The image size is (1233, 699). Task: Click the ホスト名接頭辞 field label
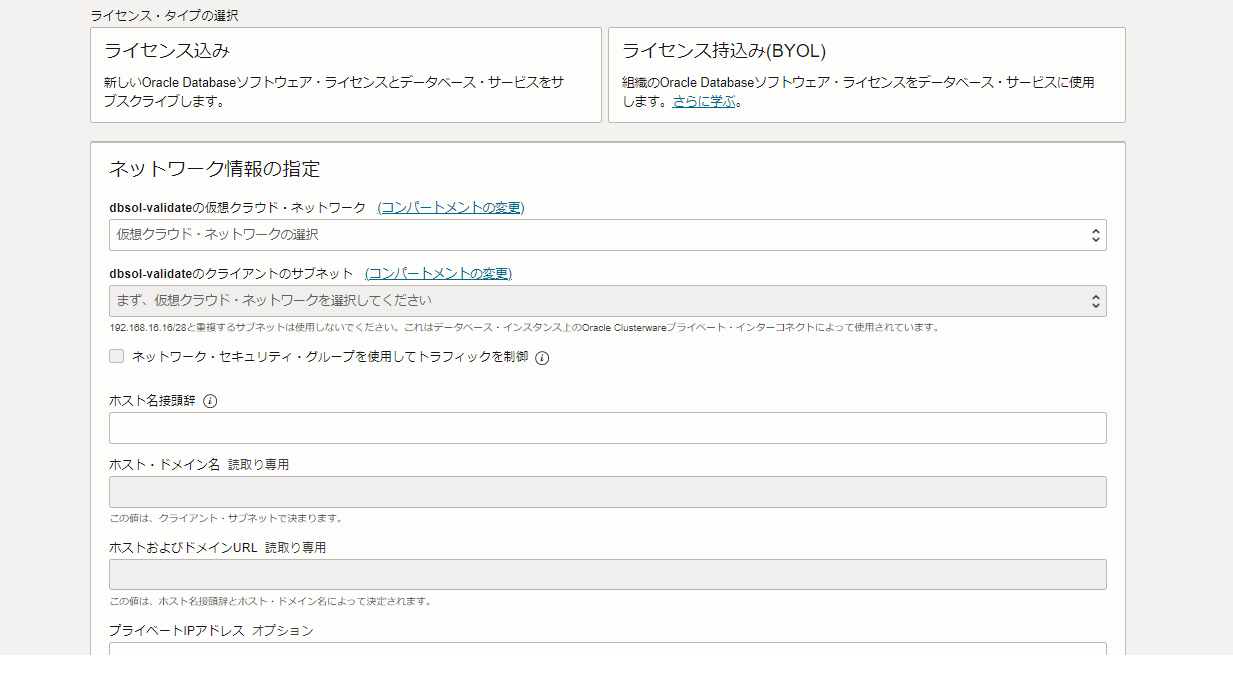[152, 401]
